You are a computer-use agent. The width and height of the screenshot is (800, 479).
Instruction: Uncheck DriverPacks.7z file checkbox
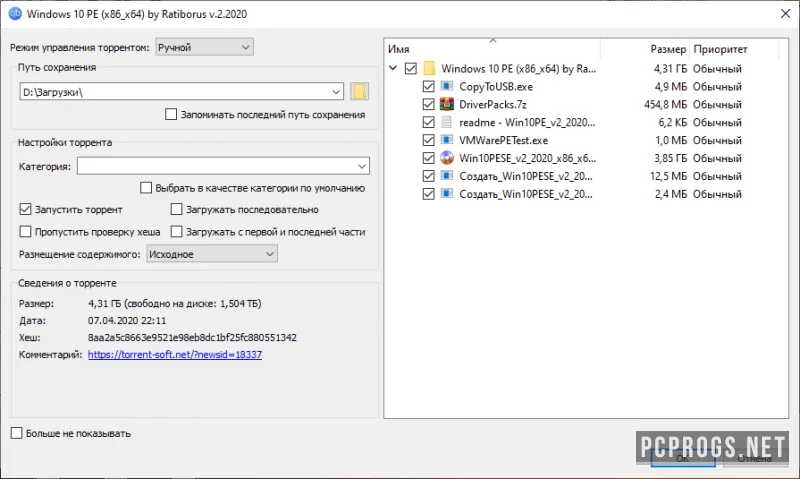(x=429, y=104)
